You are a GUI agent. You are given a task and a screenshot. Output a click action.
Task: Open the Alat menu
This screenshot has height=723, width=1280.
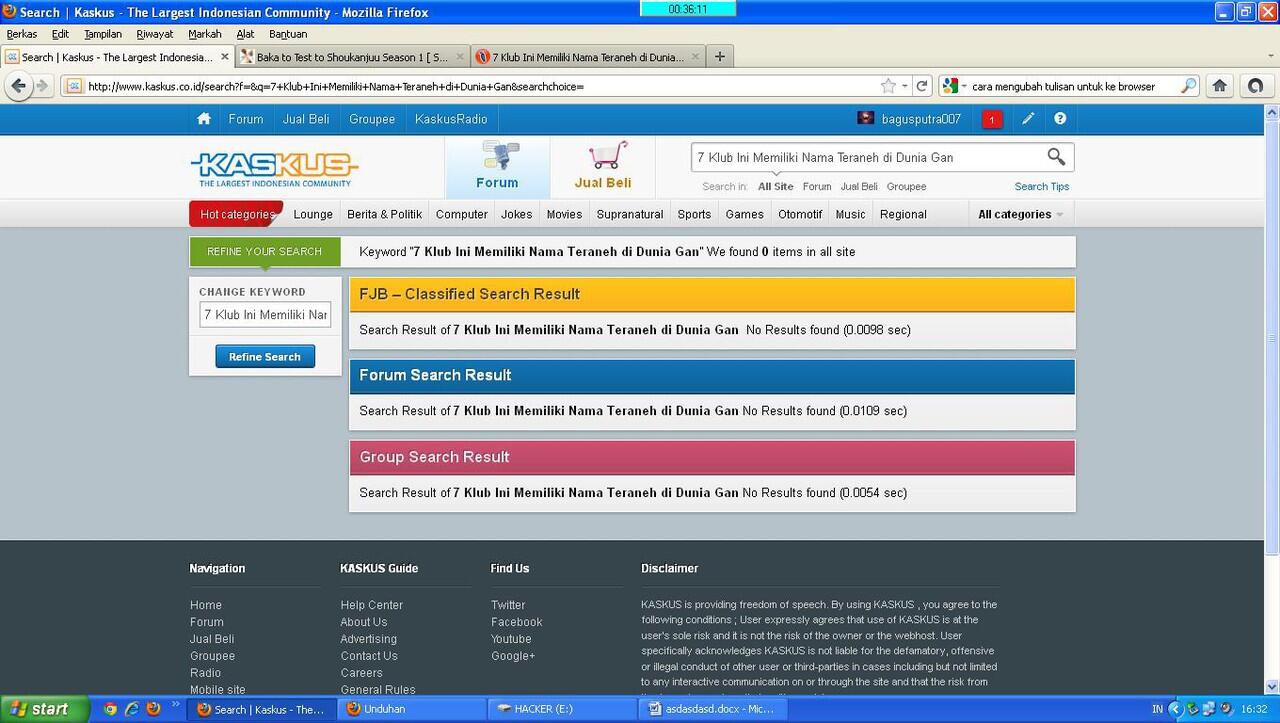click(245, 34)
